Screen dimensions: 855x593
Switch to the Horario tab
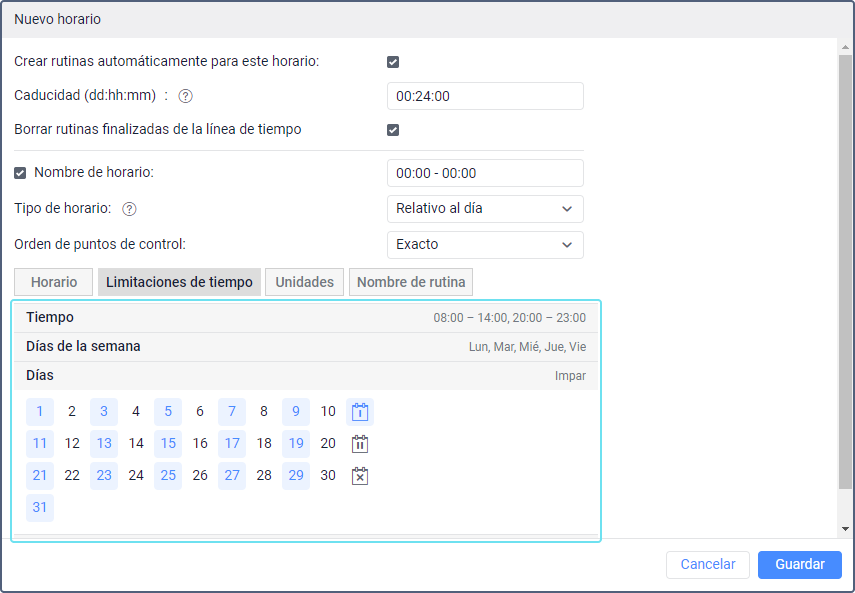(53, 282)
